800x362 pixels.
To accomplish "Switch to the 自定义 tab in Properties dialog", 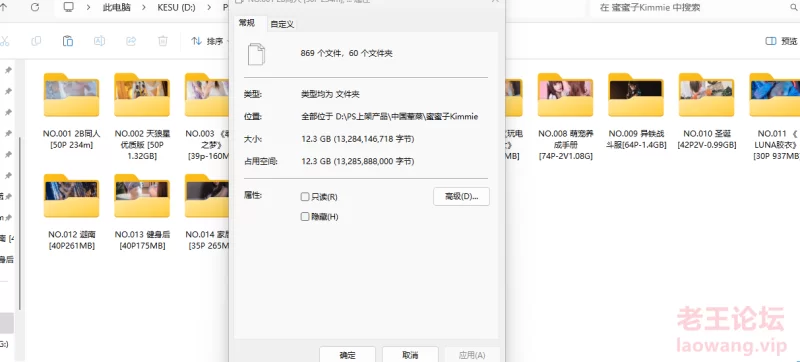I will coord(282,24).
